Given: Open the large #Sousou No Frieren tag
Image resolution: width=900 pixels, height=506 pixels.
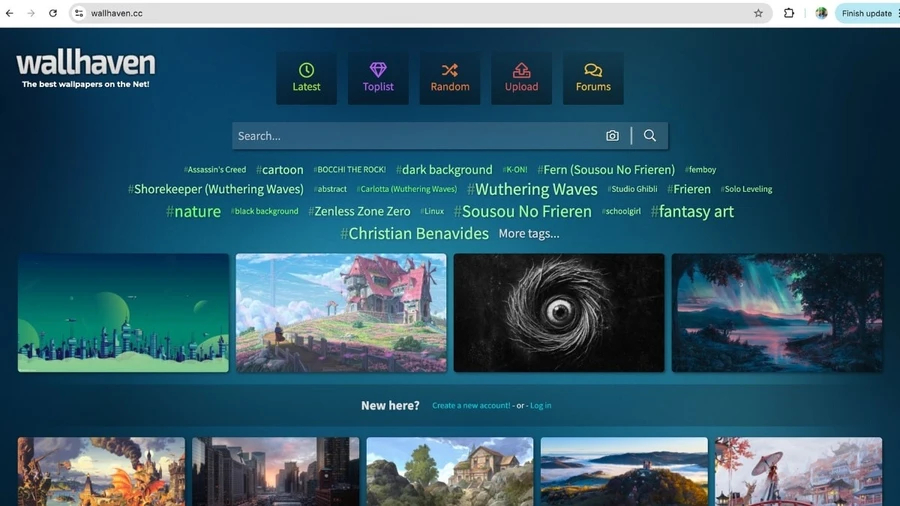Looking at the screenshot, I should 522,212.
